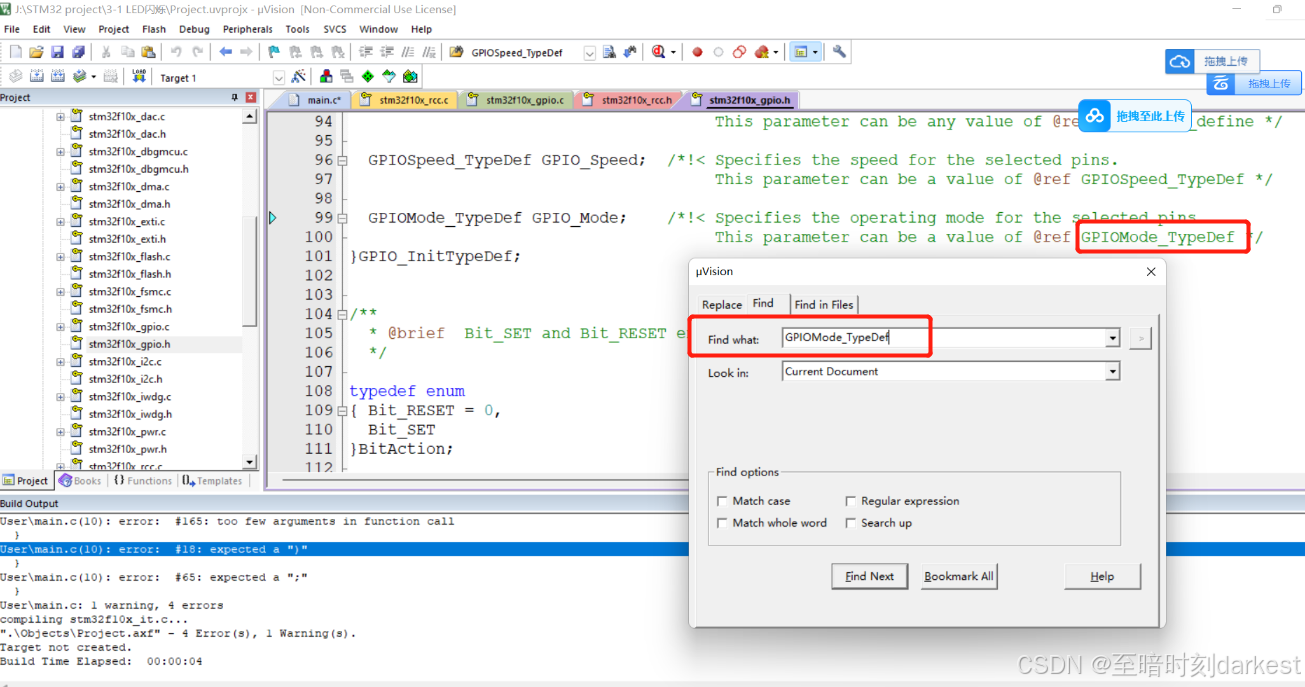The width and height of the screenshot is (1305, 687).
Task: Pin the Project panel with pushpin icon
Action: coord(235,98)
